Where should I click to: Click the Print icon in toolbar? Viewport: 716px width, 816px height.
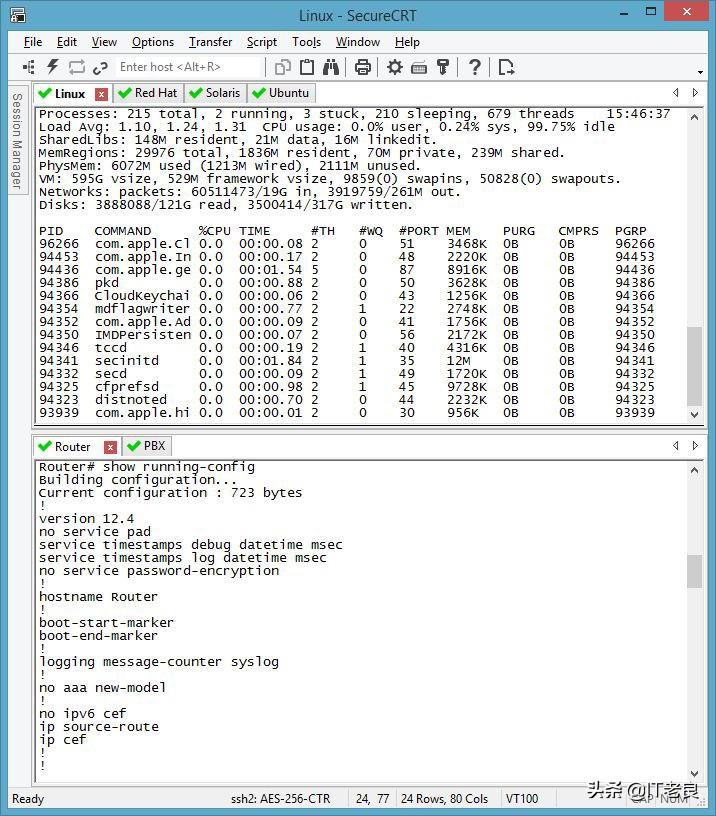pos(362,67)
